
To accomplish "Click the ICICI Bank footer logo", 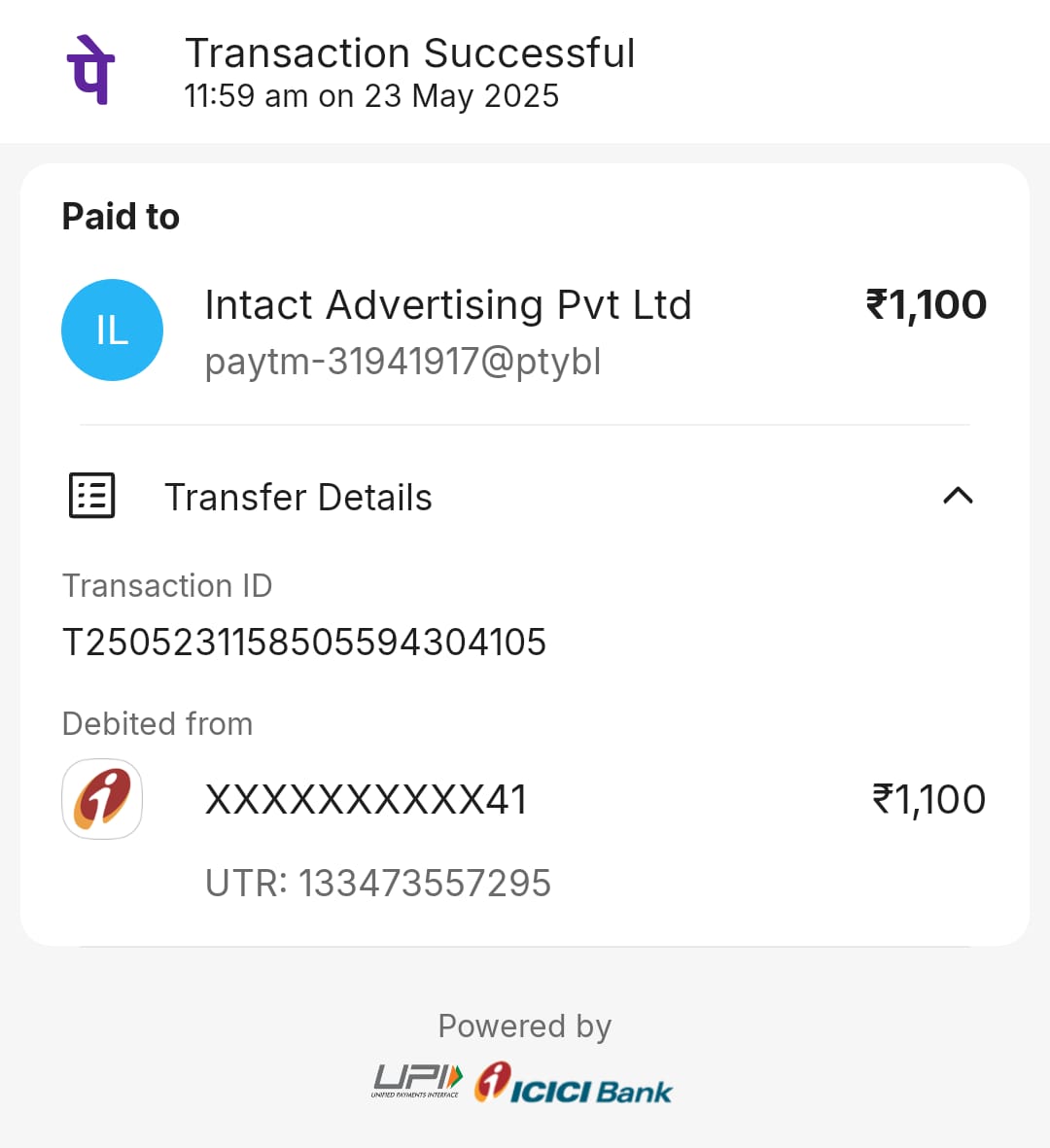I will click(574, 1084).
